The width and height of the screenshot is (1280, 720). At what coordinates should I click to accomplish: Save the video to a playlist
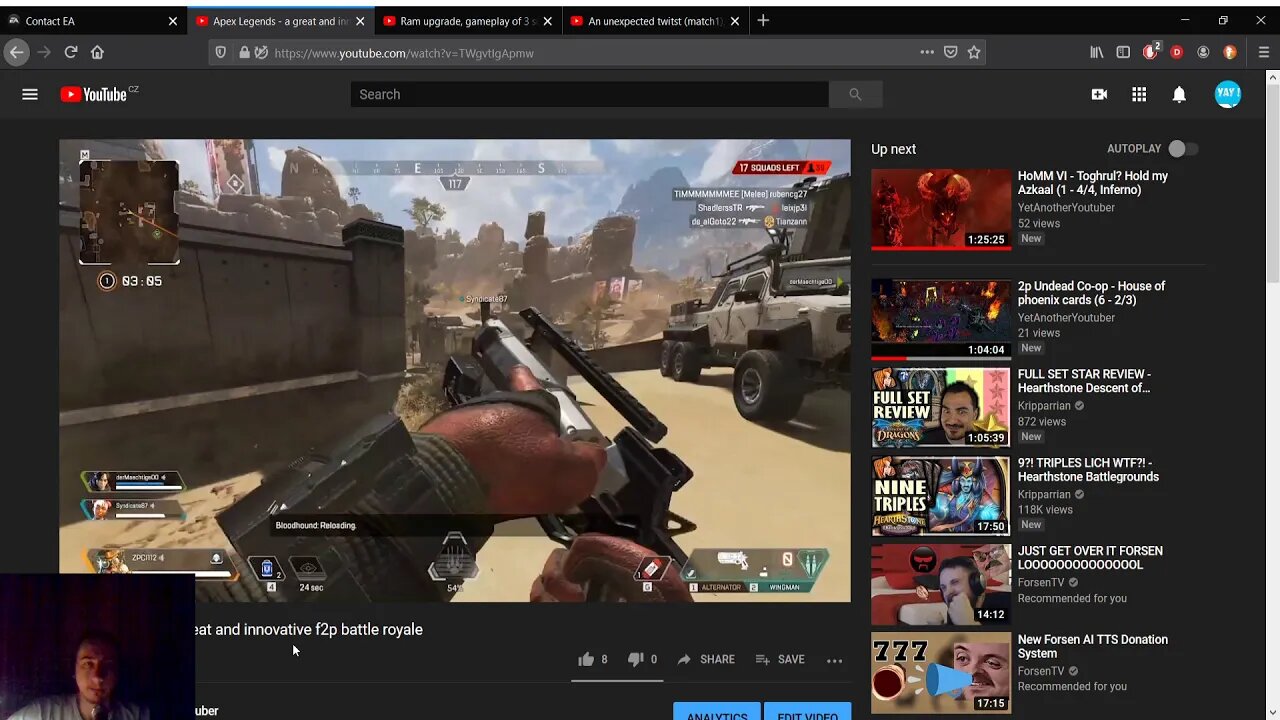click(780, 659)
